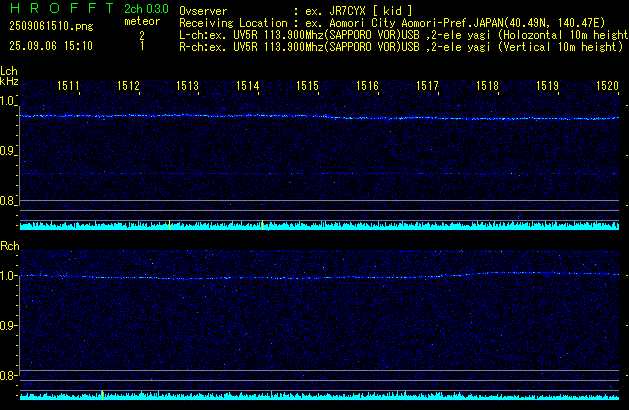
Task: Click the 1512 time label
Action: point(128,86)
